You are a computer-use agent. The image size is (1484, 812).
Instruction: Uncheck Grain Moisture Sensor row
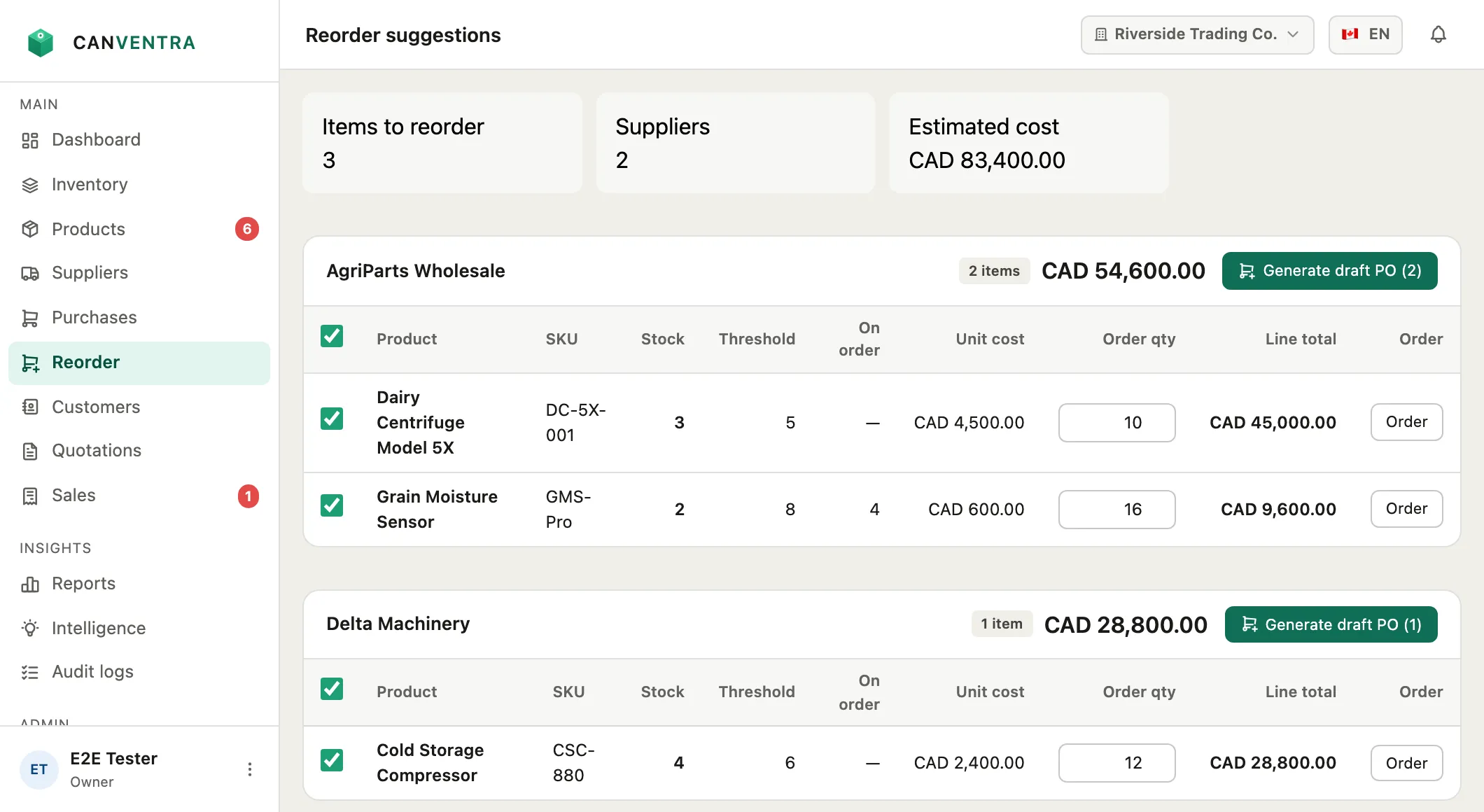[332, 505]
